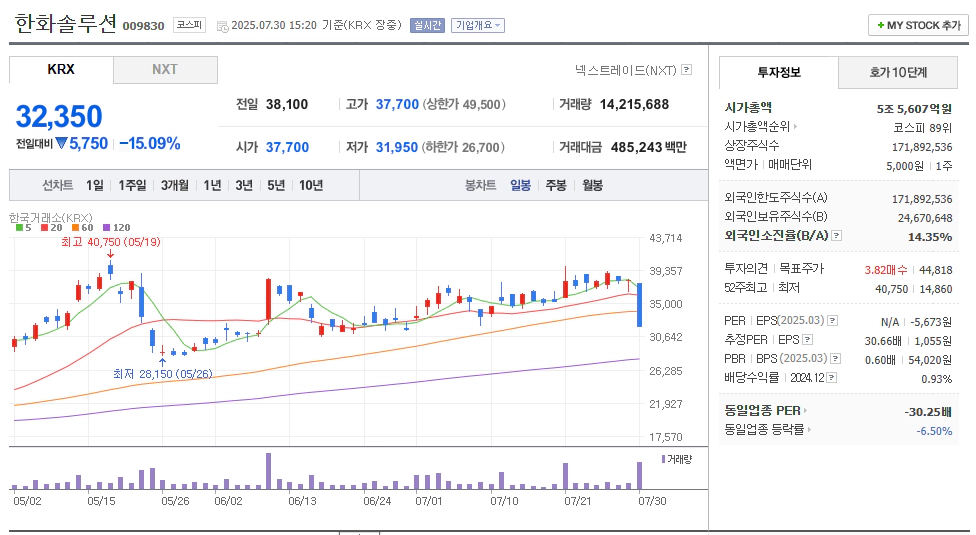The image size is (976, 535).
Task: Click the tall volume bar near 06/13
Action: coord(268,471)
